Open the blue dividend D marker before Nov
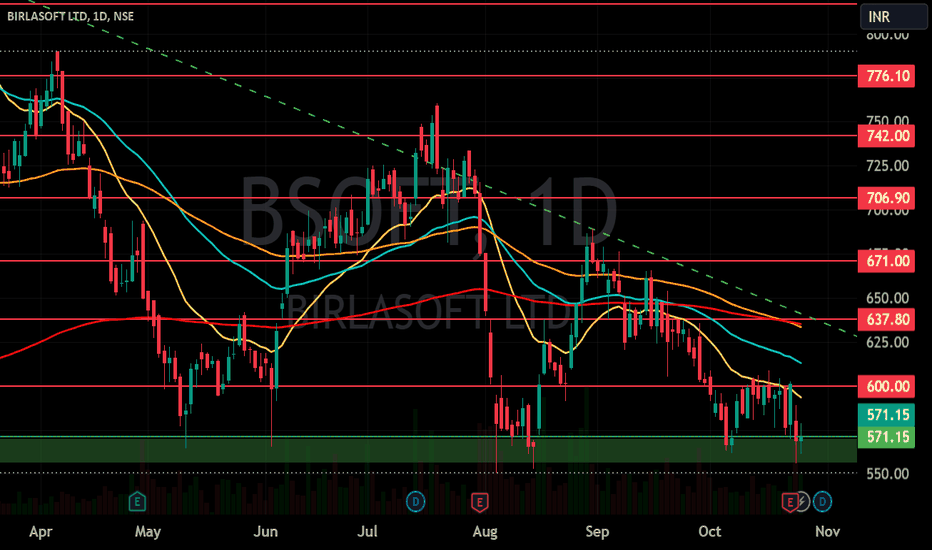Viewport: 932px width, 550px height. point(822,502)
